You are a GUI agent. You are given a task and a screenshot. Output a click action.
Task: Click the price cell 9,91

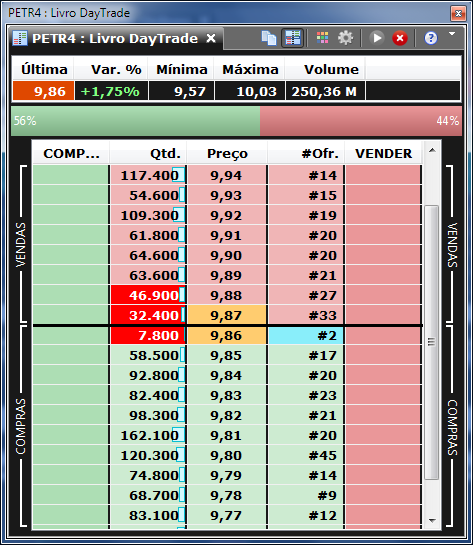click(227, 235)
